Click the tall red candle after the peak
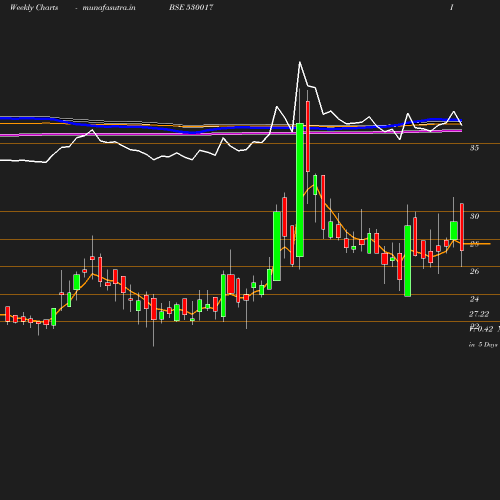Screen dimensions: 500x500 click(308, 137)
